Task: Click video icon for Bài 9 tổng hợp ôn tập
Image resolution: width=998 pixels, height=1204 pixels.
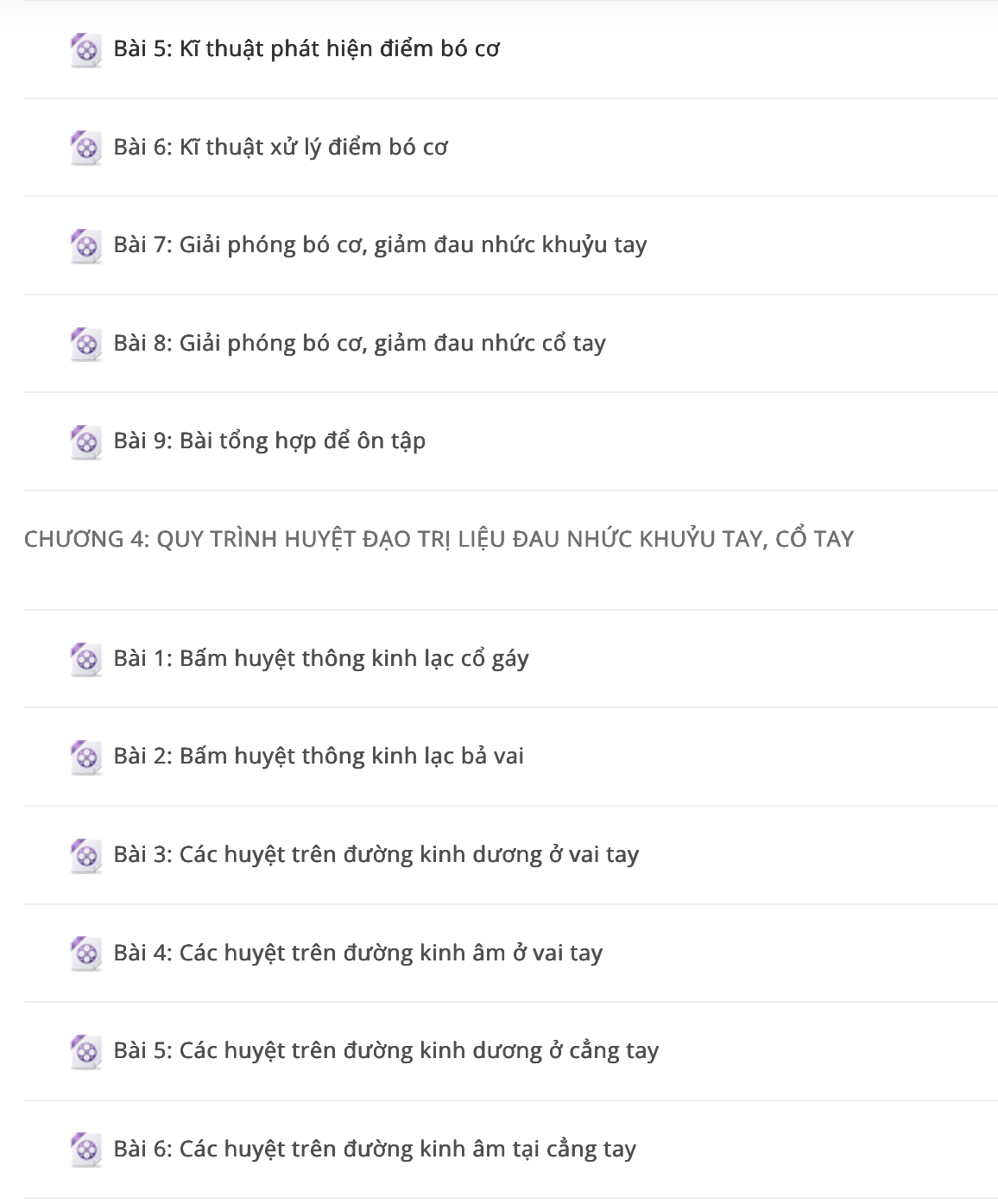Action: (85, 442)
